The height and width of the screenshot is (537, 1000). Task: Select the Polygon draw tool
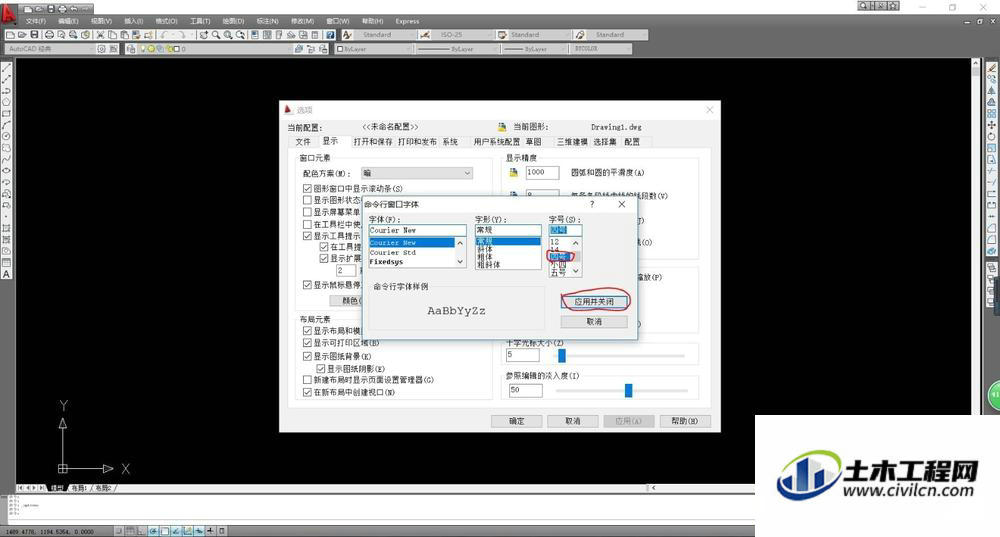tap(6, 102)
